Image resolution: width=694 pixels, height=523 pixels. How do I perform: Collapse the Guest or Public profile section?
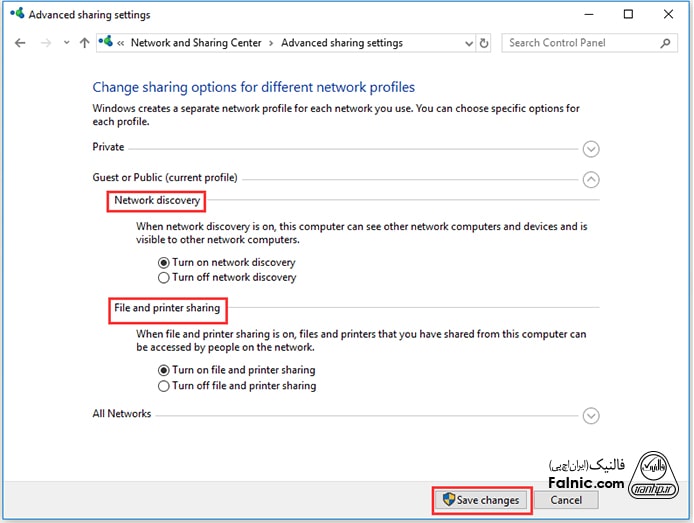coord(591,180)
